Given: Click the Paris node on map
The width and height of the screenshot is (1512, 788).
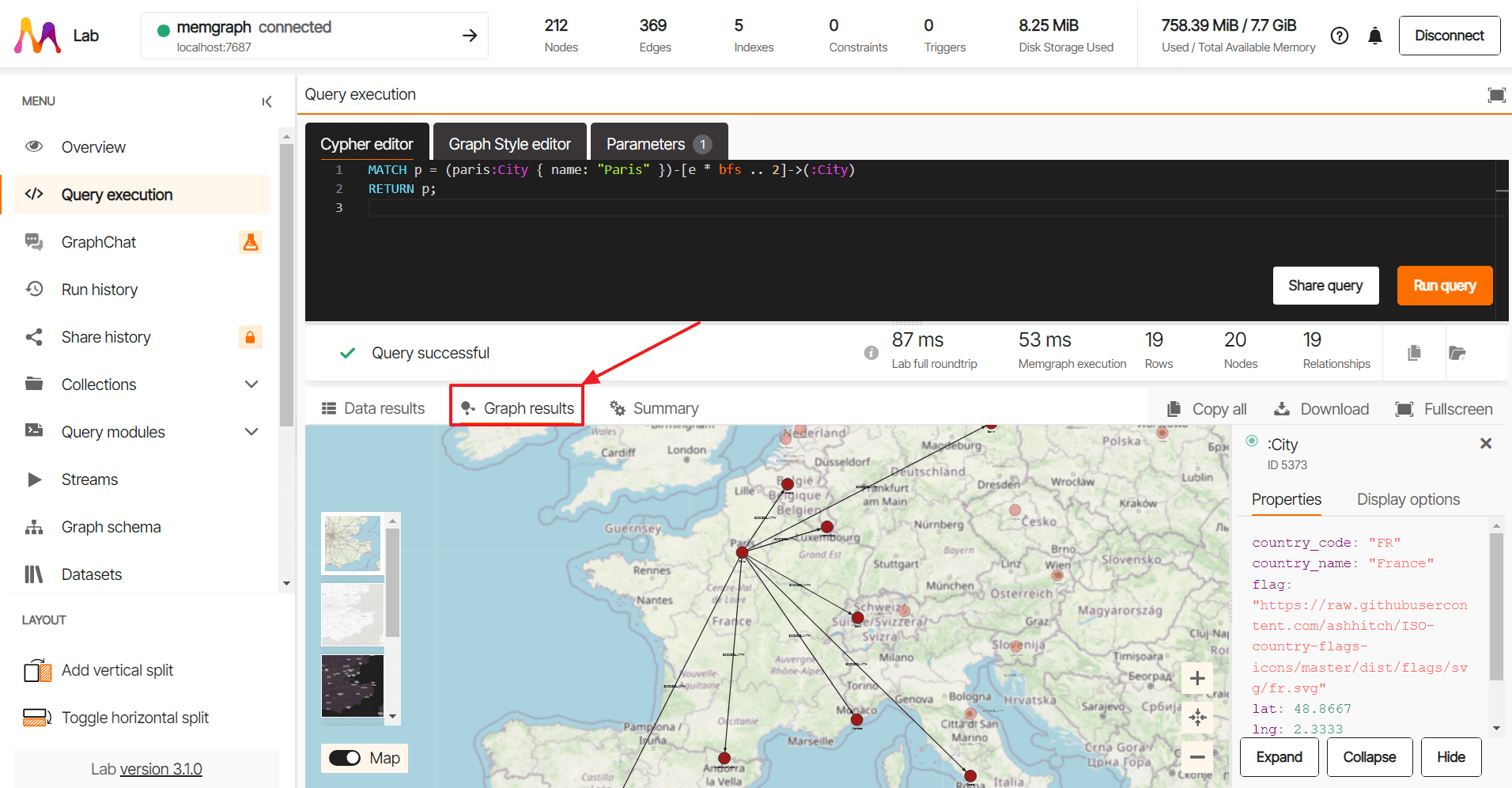Looking at the screenshot, I should point(742,553).
